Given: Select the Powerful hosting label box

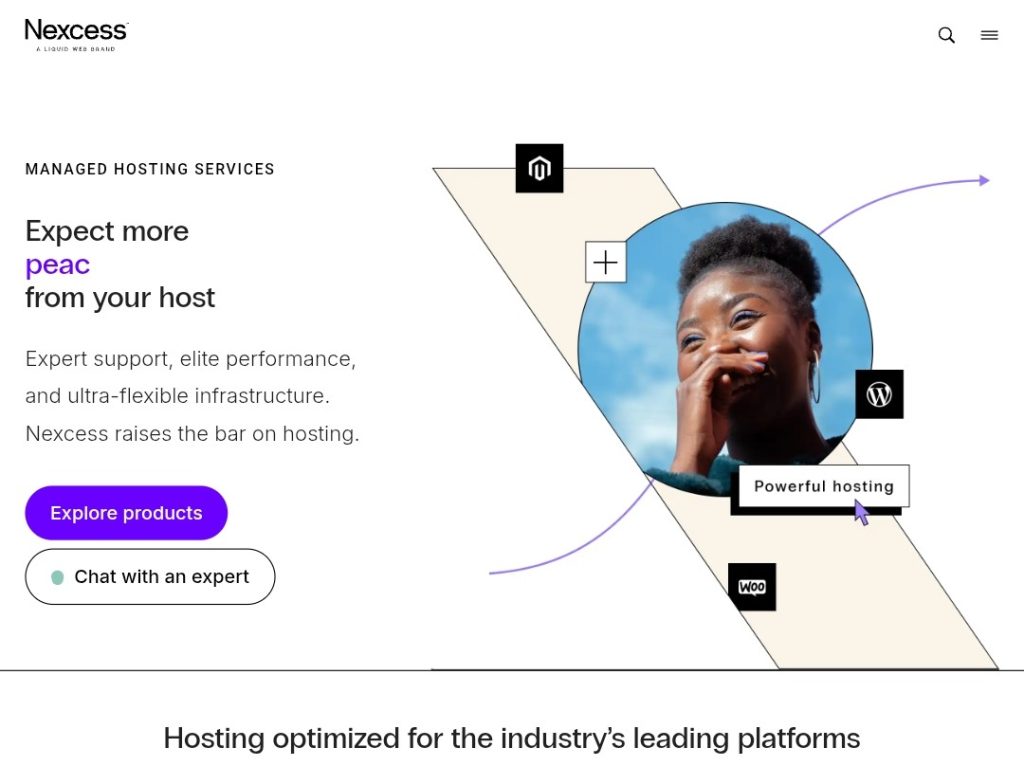Looking at the screenshot, I should click(823, 486).
